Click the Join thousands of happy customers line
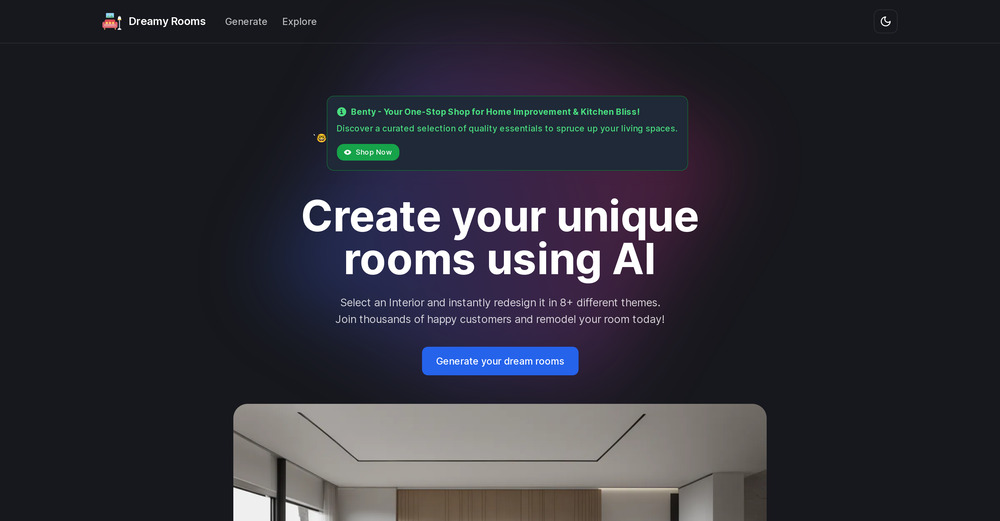Viewport: 1000px width, 521px height. 500,319
